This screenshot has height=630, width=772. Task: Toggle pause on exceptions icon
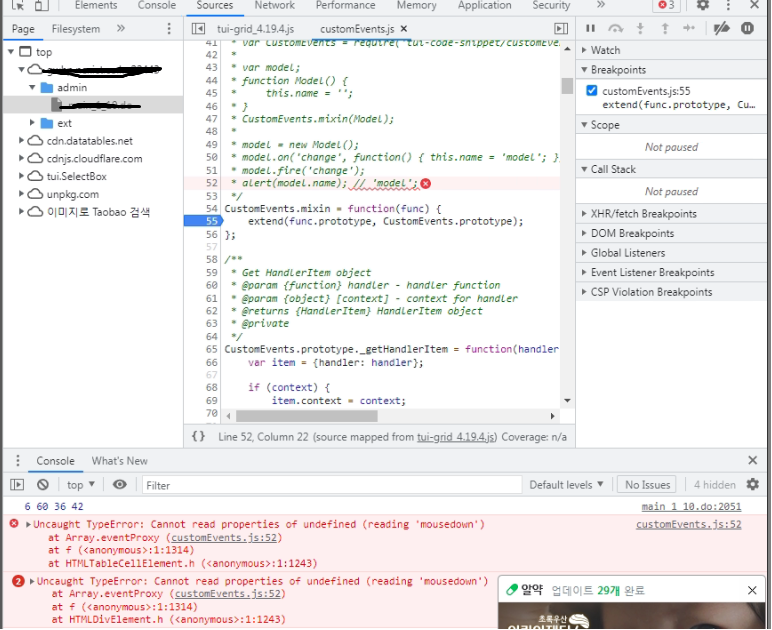pos(747,29)
